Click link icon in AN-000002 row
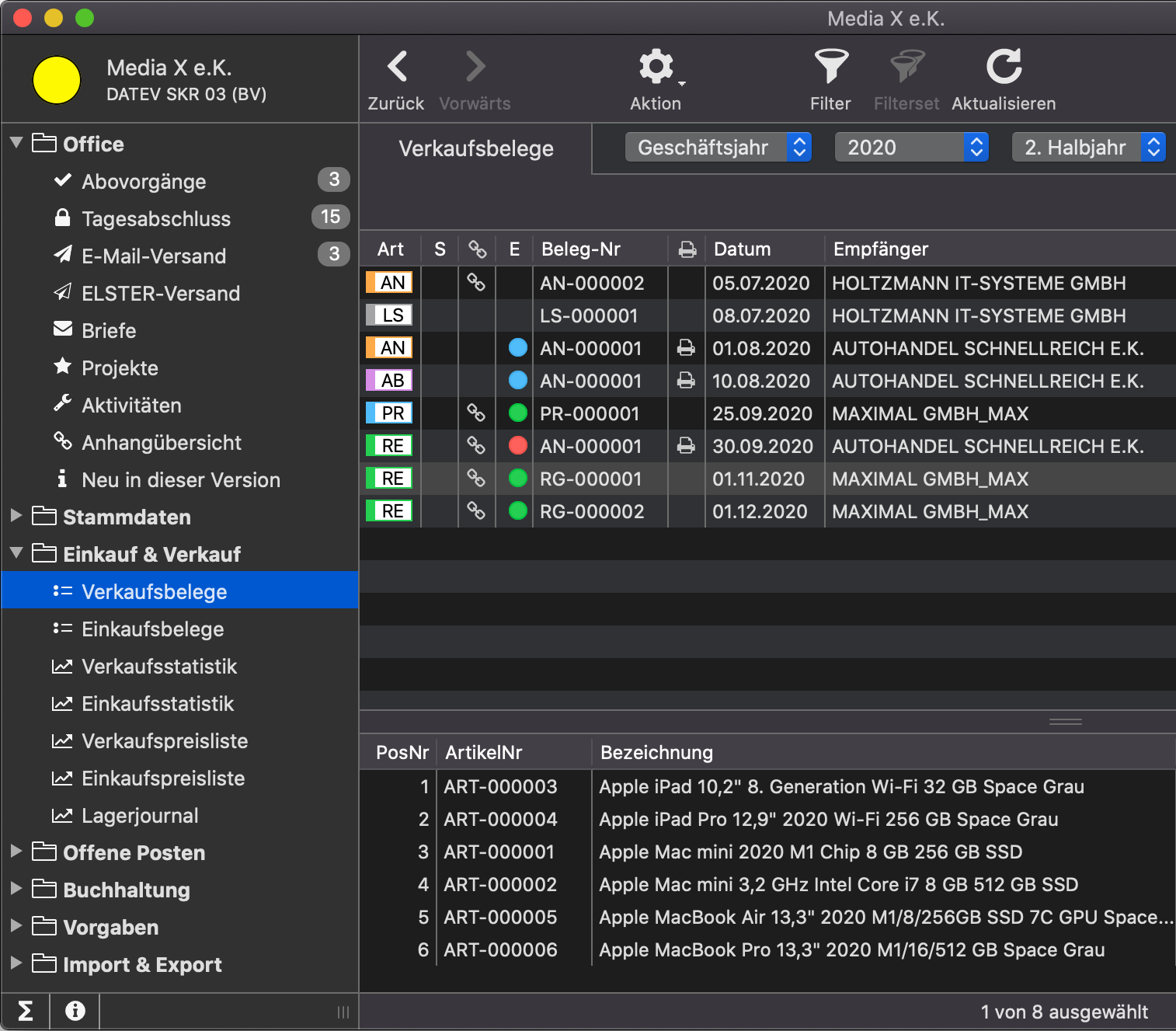The width and height of the screenshot is (1176, 1031). [476, 283]
